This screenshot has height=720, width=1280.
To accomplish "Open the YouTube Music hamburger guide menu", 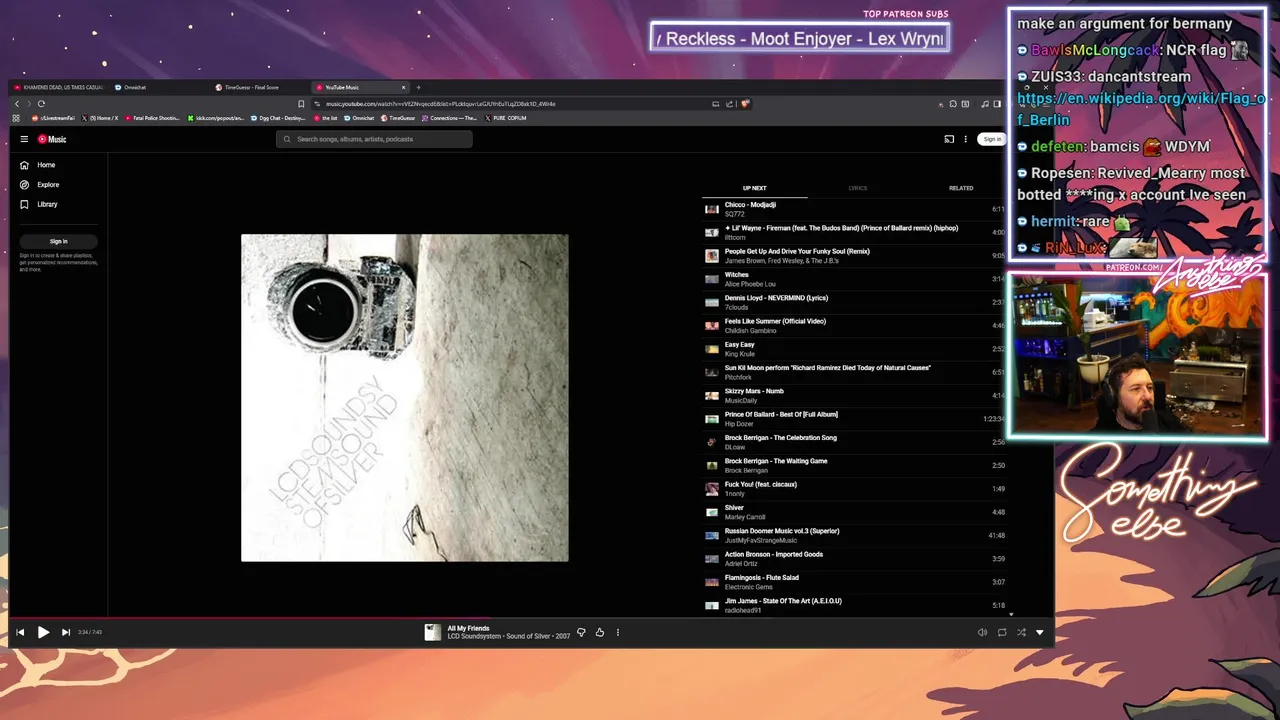I will point(24,139).
